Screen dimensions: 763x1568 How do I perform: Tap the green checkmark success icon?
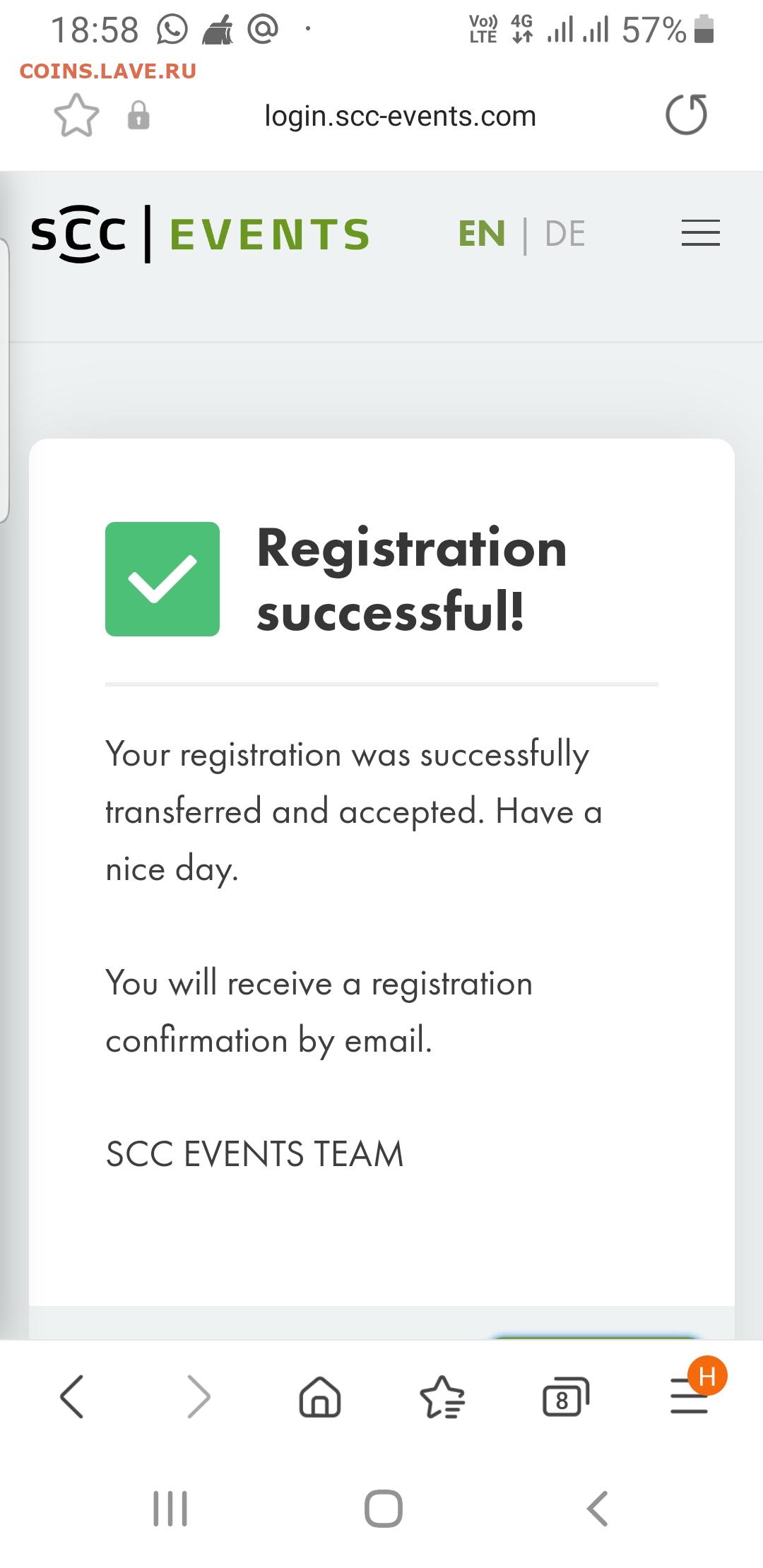click(162, 579)
